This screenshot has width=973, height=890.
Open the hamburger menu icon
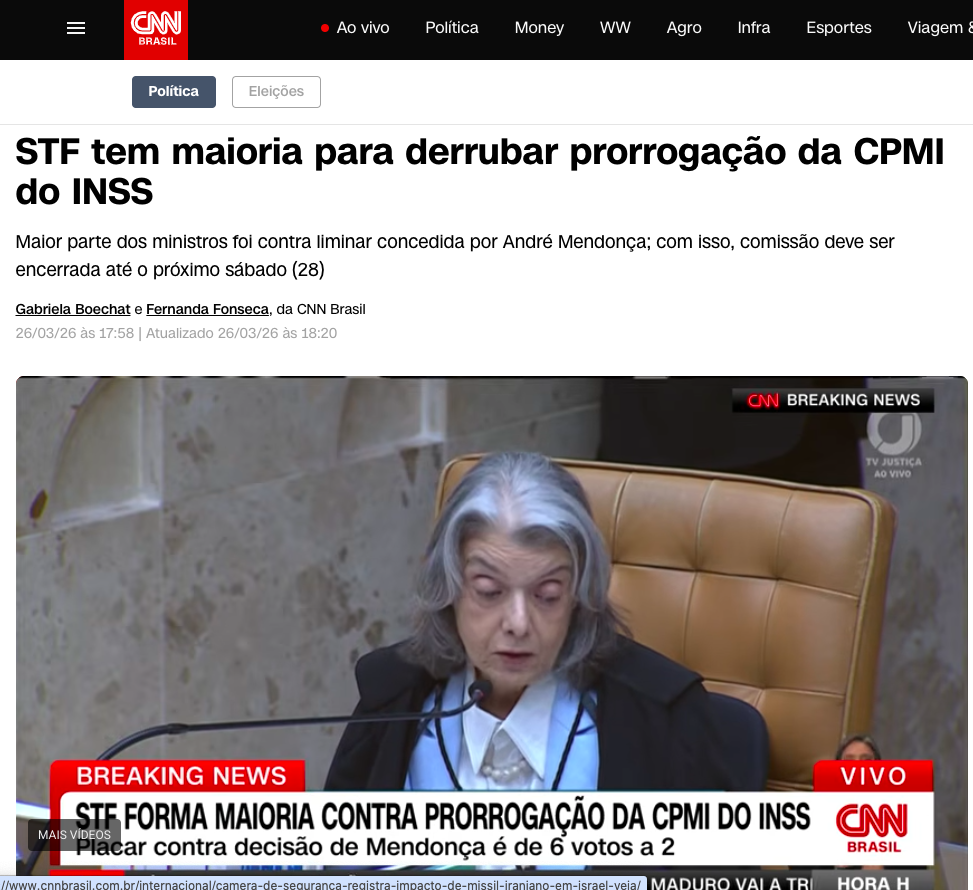click(x=76, y=28)
